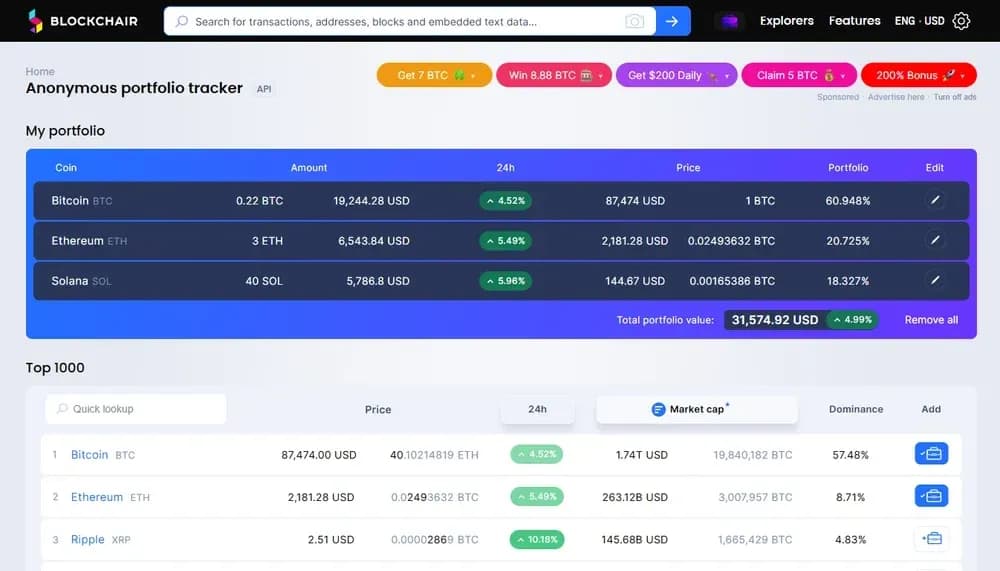Open the ENG · USD language currency selector

(x=919, y=21)
